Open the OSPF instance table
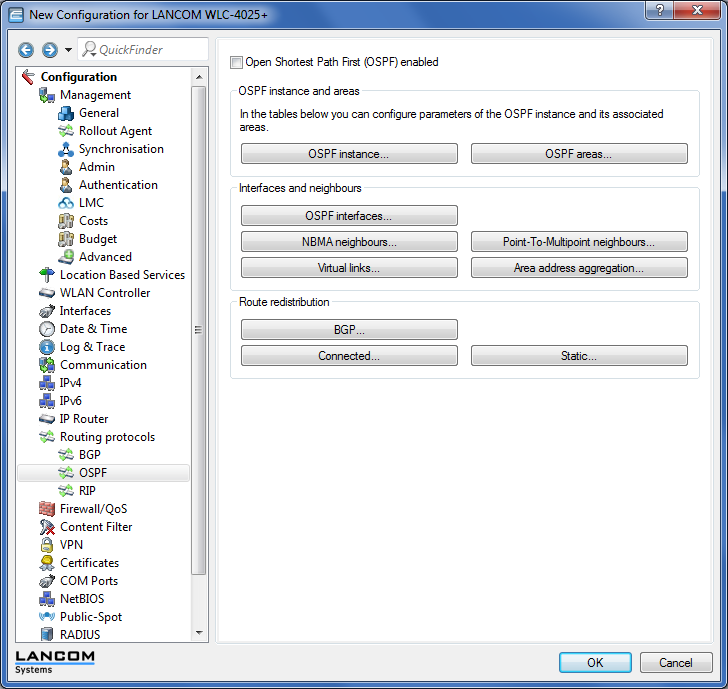Image resolution: width=728 pixels, height=689 pixels. click(x=349, y=154)
